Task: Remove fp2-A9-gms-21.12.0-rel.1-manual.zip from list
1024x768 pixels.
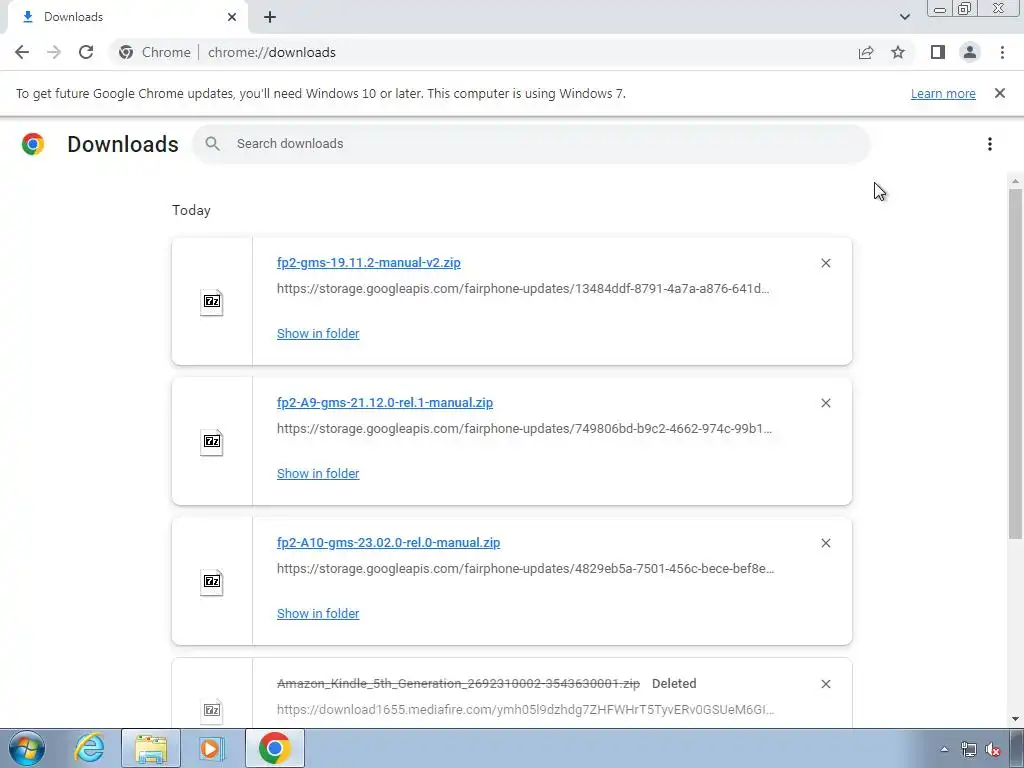Action: 825,403
